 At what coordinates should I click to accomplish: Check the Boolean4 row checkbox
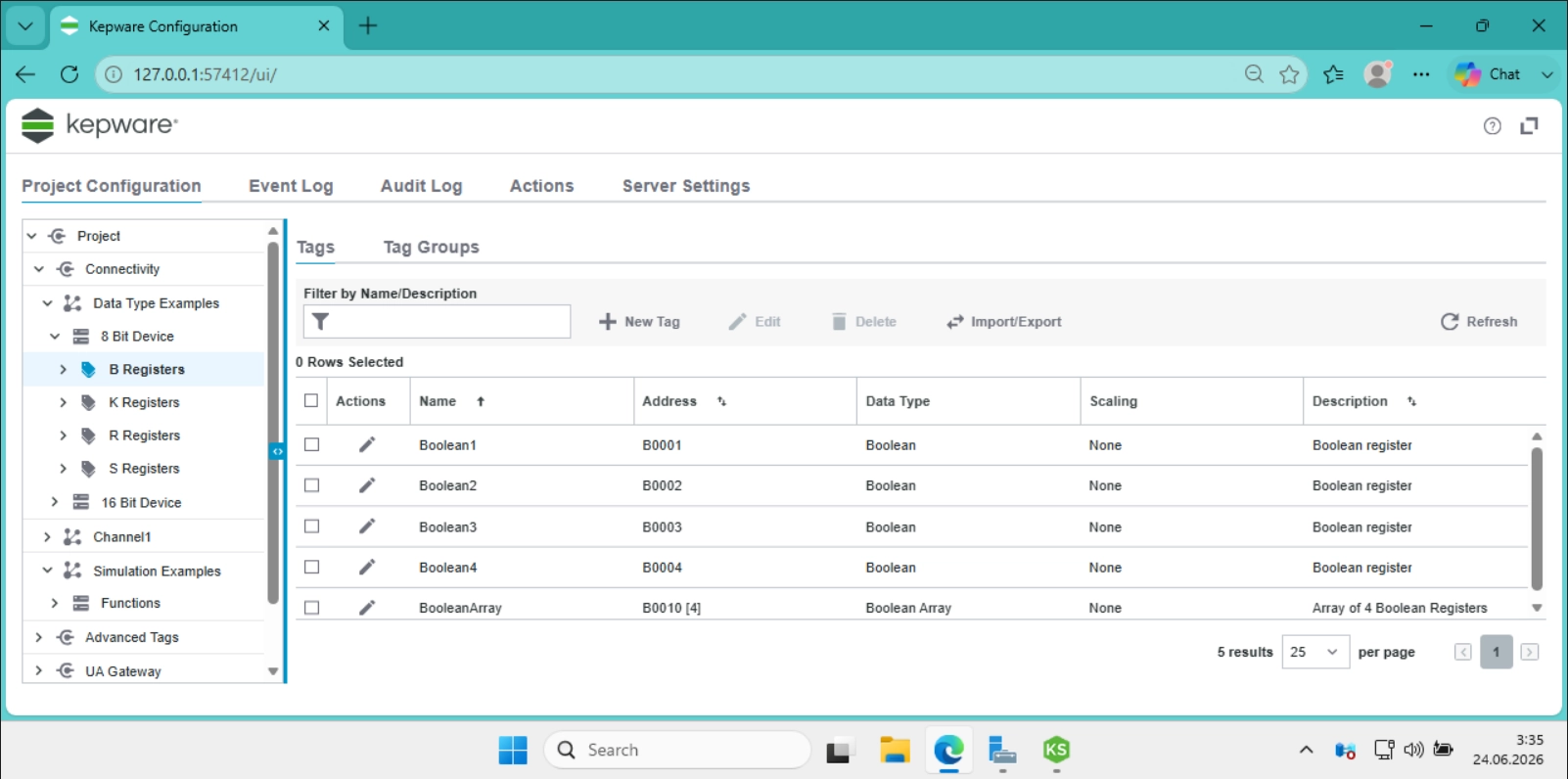coord(311,567)
